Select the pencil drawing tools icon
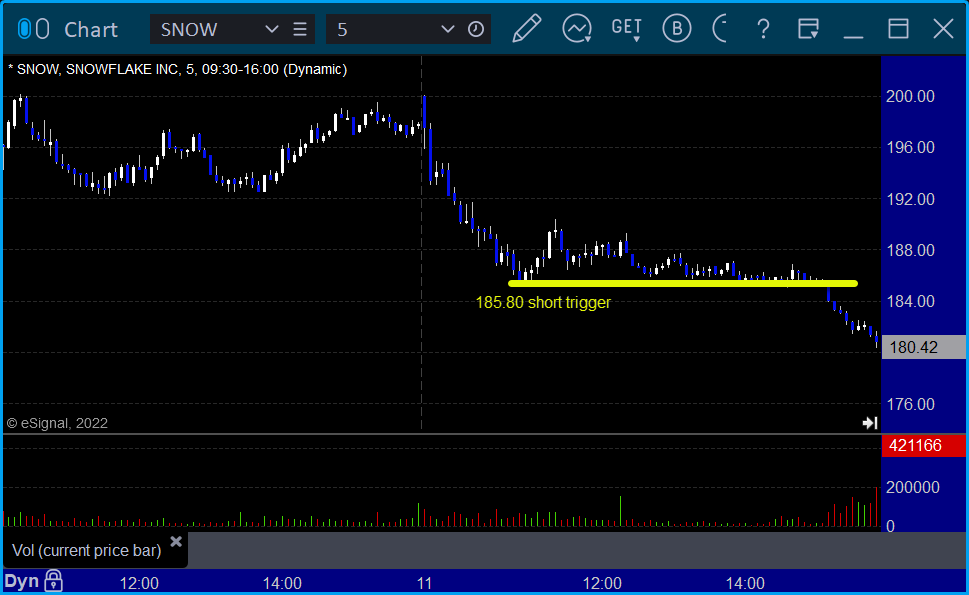Image resolution: width=969 pixels, height=595 pixels. pos(527,28)
